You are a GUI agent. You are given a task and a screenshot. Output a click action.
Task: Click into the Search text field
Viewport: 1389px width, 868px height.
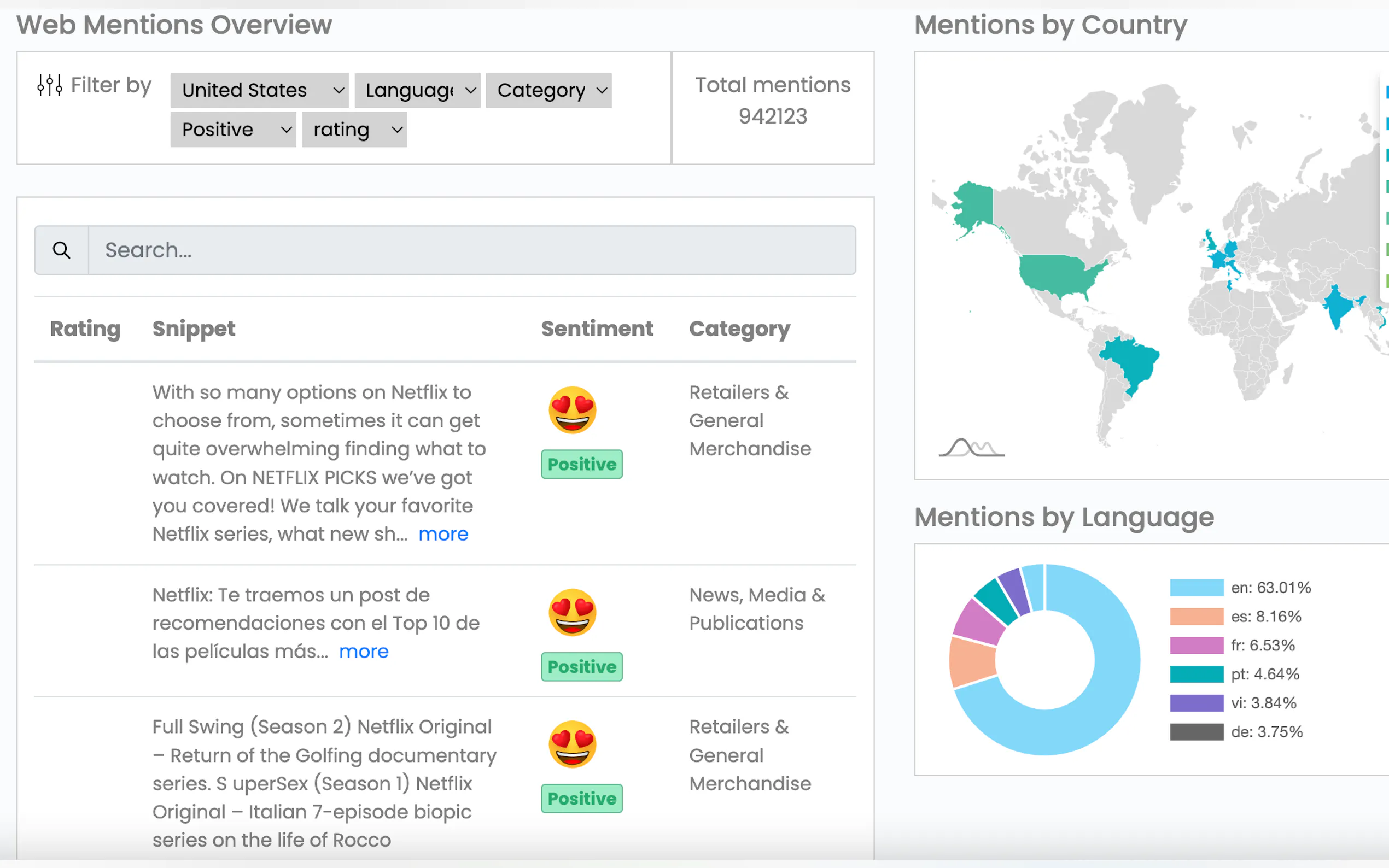click(471, 250)
